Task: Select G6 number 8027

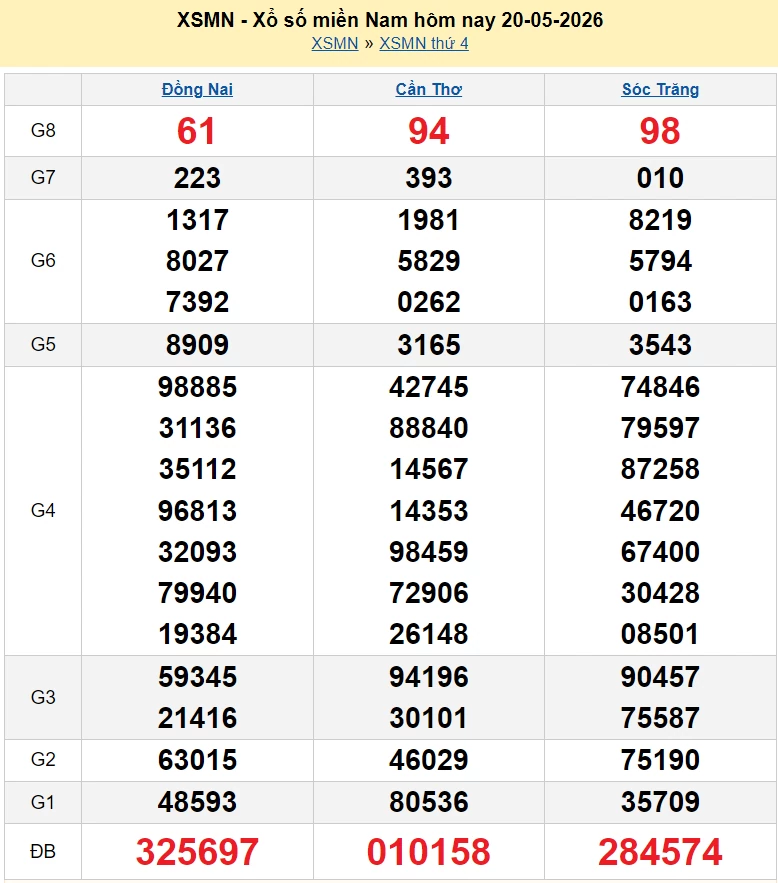Action: pyautogui.click(x=198, y=261)
